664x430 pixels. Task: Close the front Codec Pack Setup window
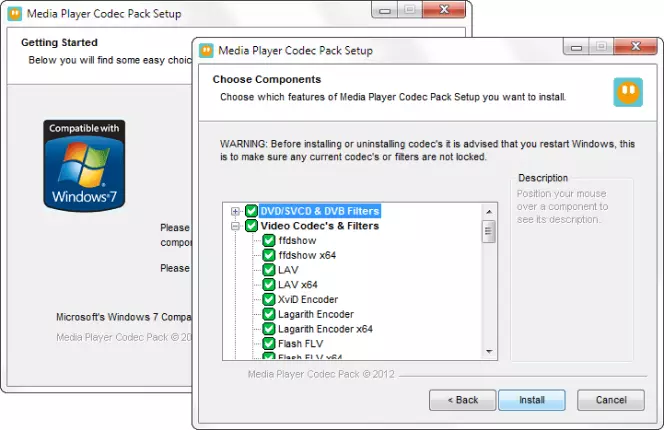(x=636, y=46)
